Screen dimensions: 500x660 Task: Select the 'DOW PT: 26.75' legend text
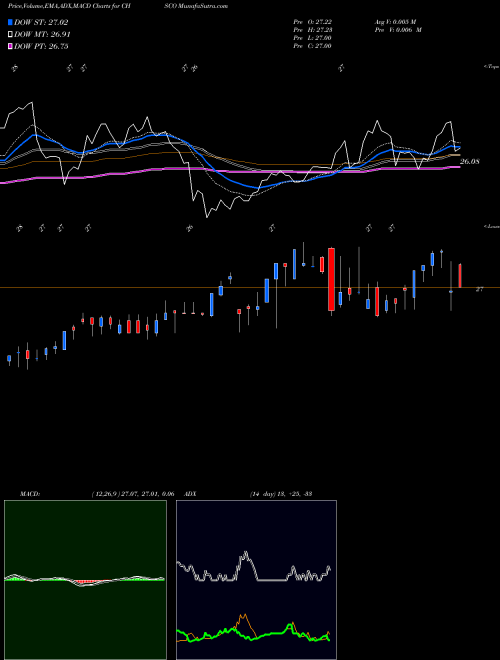[41, 47]
